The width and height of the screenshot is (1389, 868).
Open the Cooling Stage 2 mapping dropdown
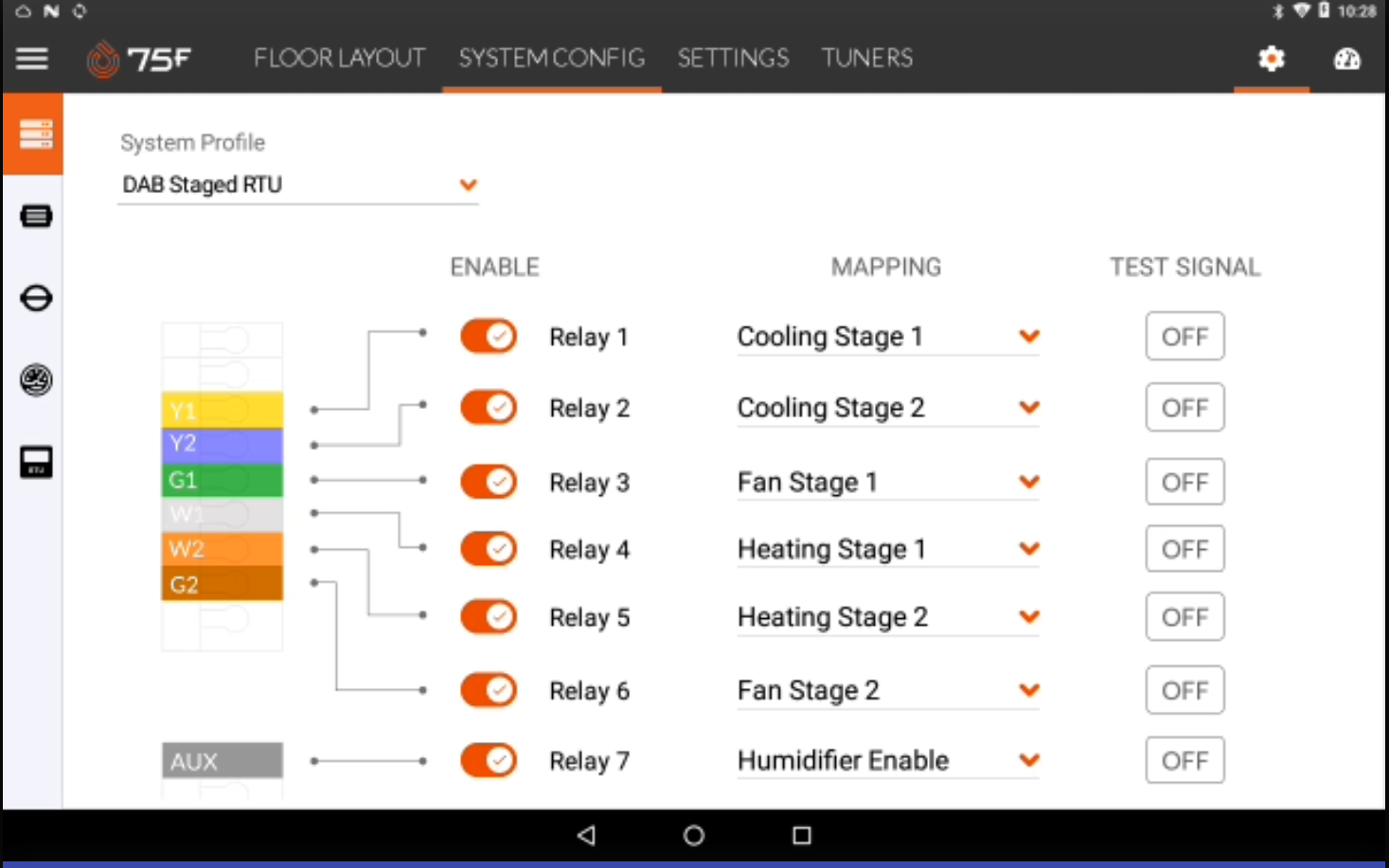[888, 408]
